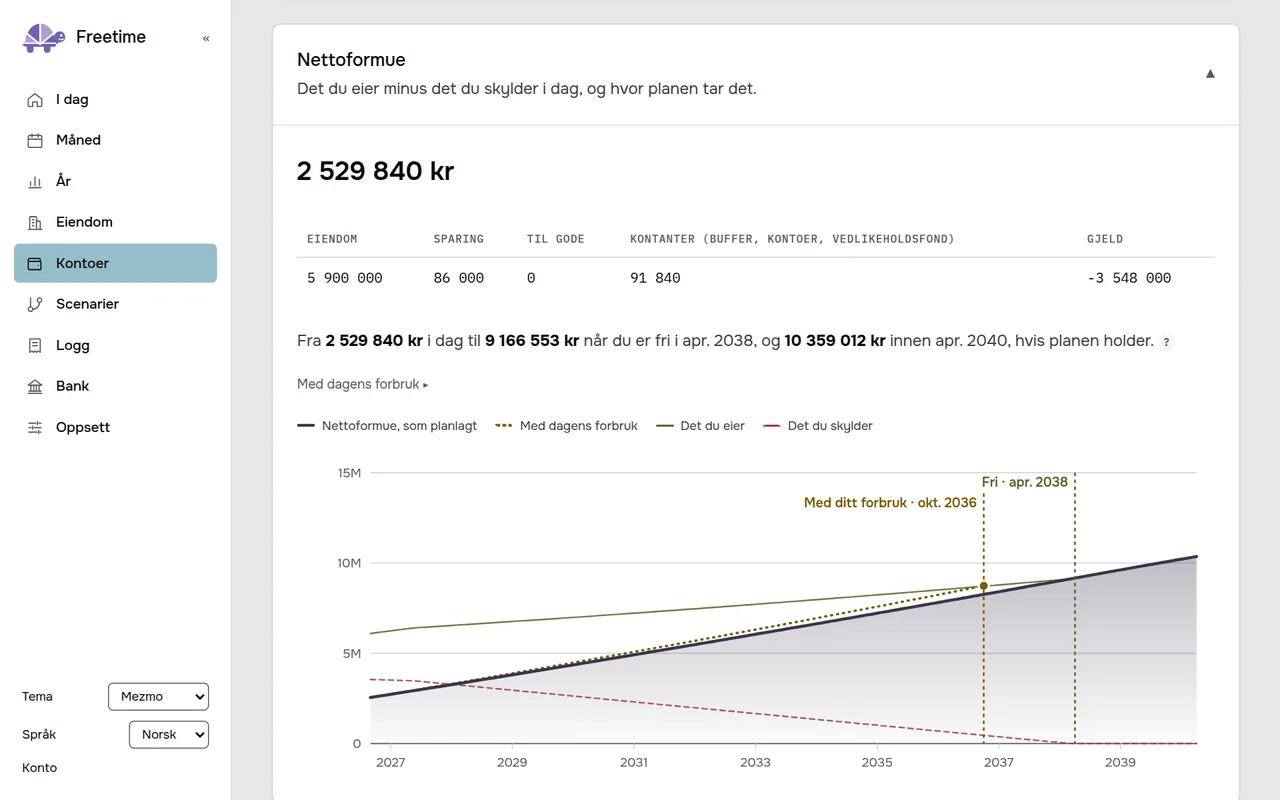The image size is (1280, 800).
Task: Open the Språk dropdown showing Norsk
Action: tap(169, 735)
